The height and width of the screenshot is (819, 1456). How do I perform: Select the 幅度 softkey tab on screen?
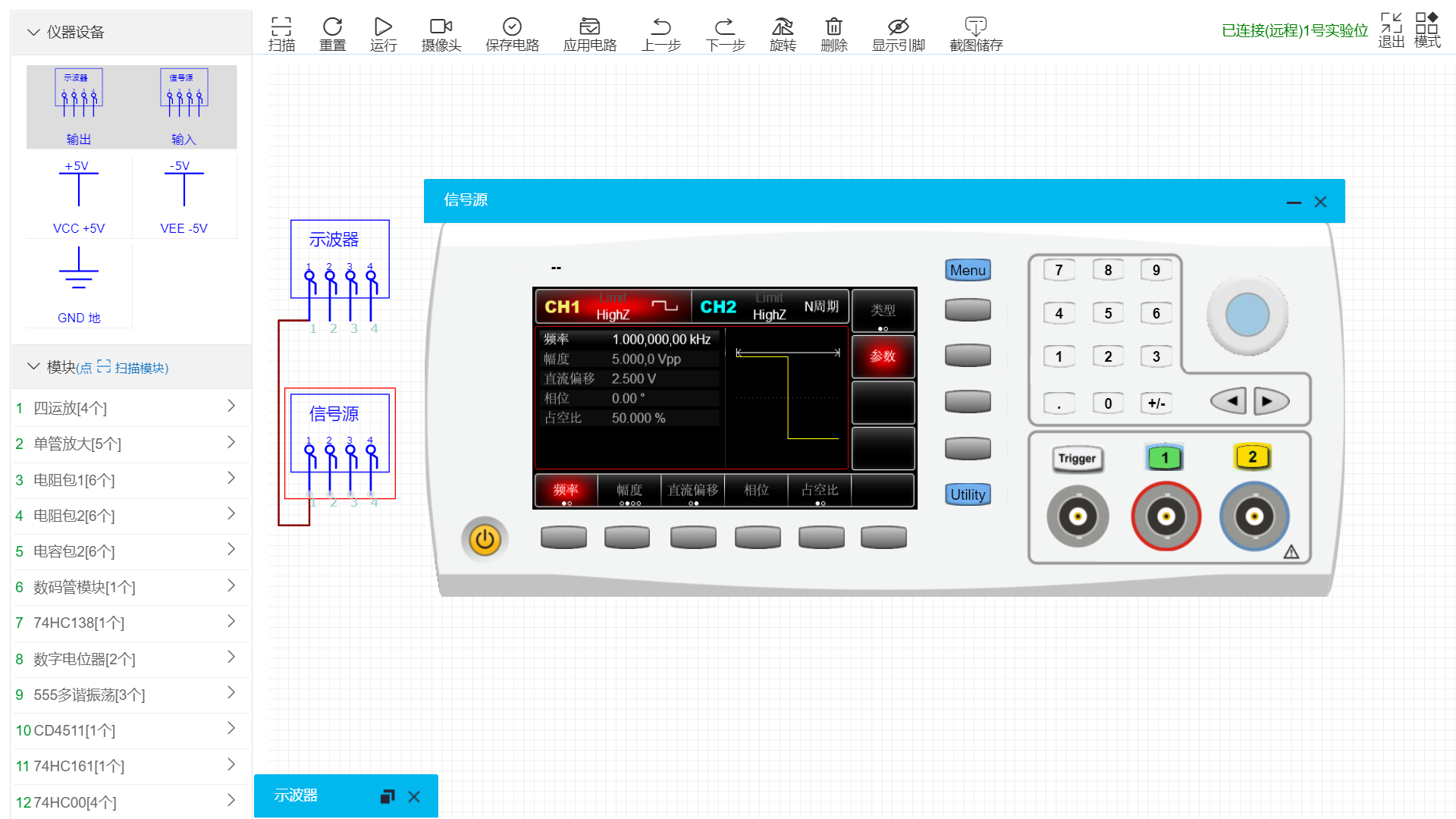[x=629, y=491]
